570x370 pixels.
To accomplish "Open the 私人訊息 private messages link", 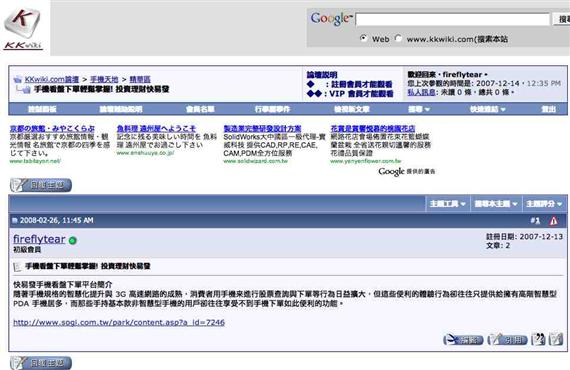I will click(421, 92).
